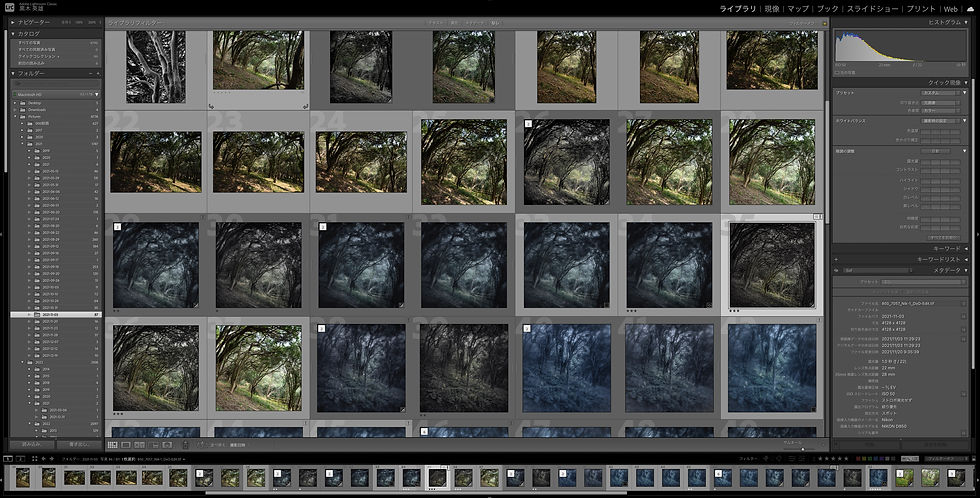Toggle the flagged filter in the filmstrip bar

[766, 458]
